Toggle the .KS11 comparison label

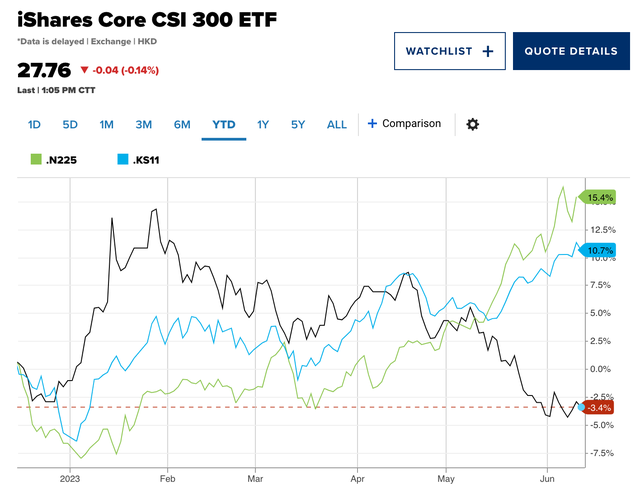point(146,160)
